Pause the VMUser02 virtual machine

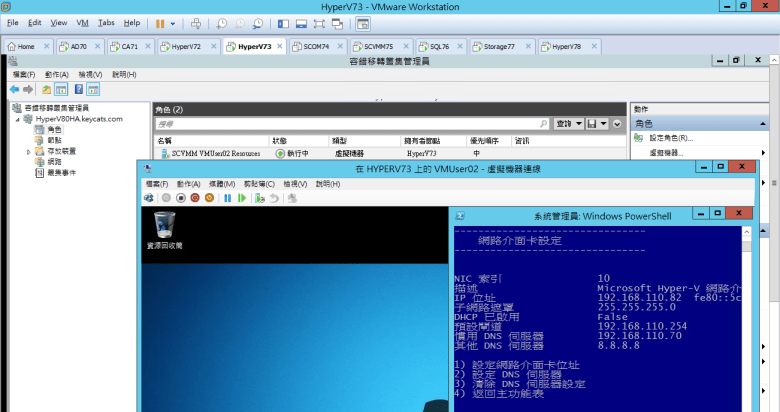[227, 198]
